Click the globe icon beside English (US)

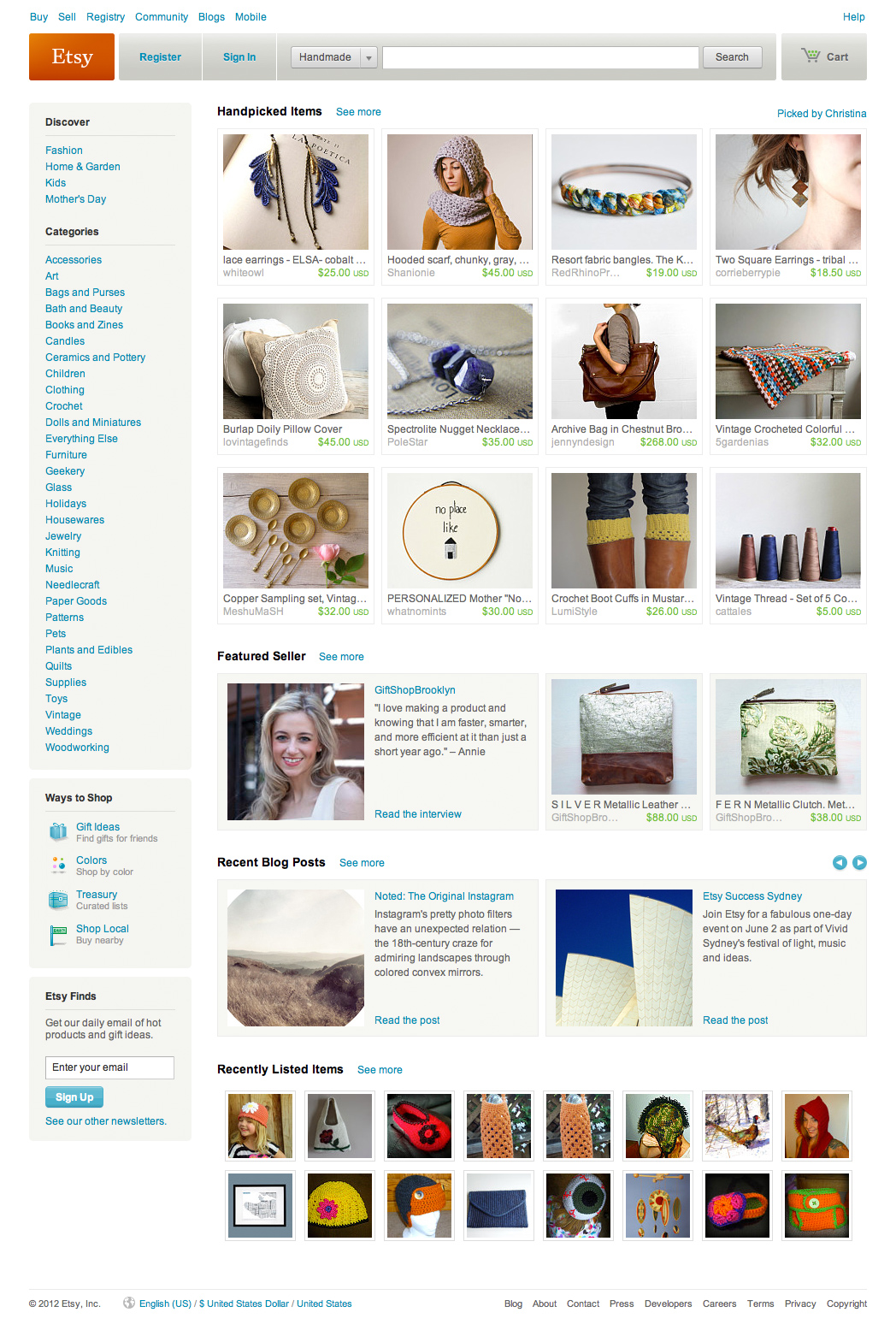tap(129, 1303)
